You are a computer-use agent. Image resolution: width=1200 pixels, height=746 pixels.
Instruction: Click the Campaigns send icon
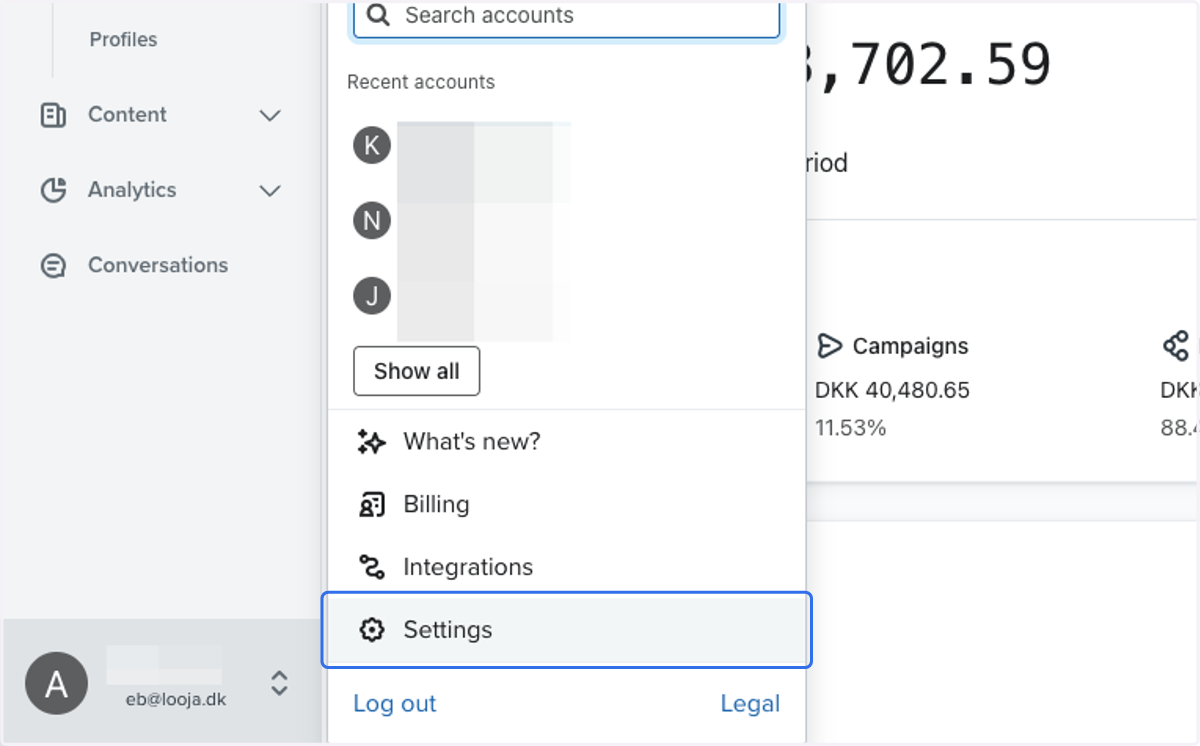829,346
